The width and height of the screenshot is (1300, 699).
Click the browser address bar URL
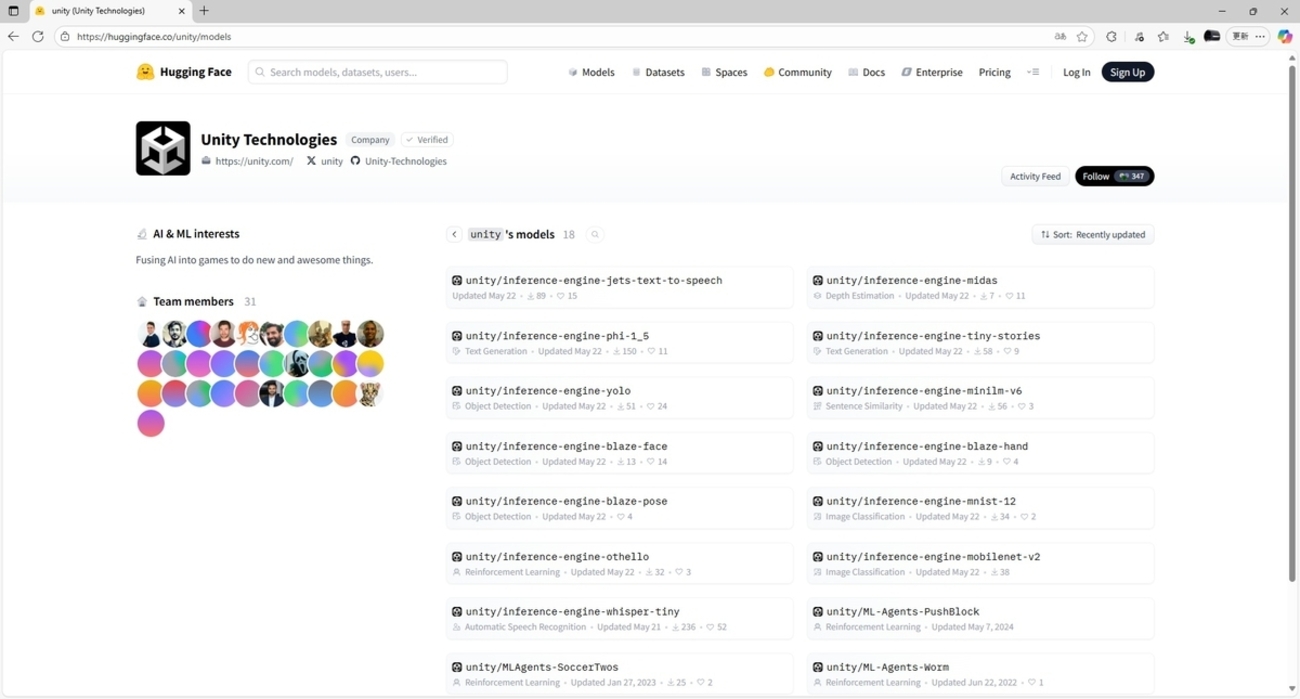pyautogui.click(x=154, y=36)
